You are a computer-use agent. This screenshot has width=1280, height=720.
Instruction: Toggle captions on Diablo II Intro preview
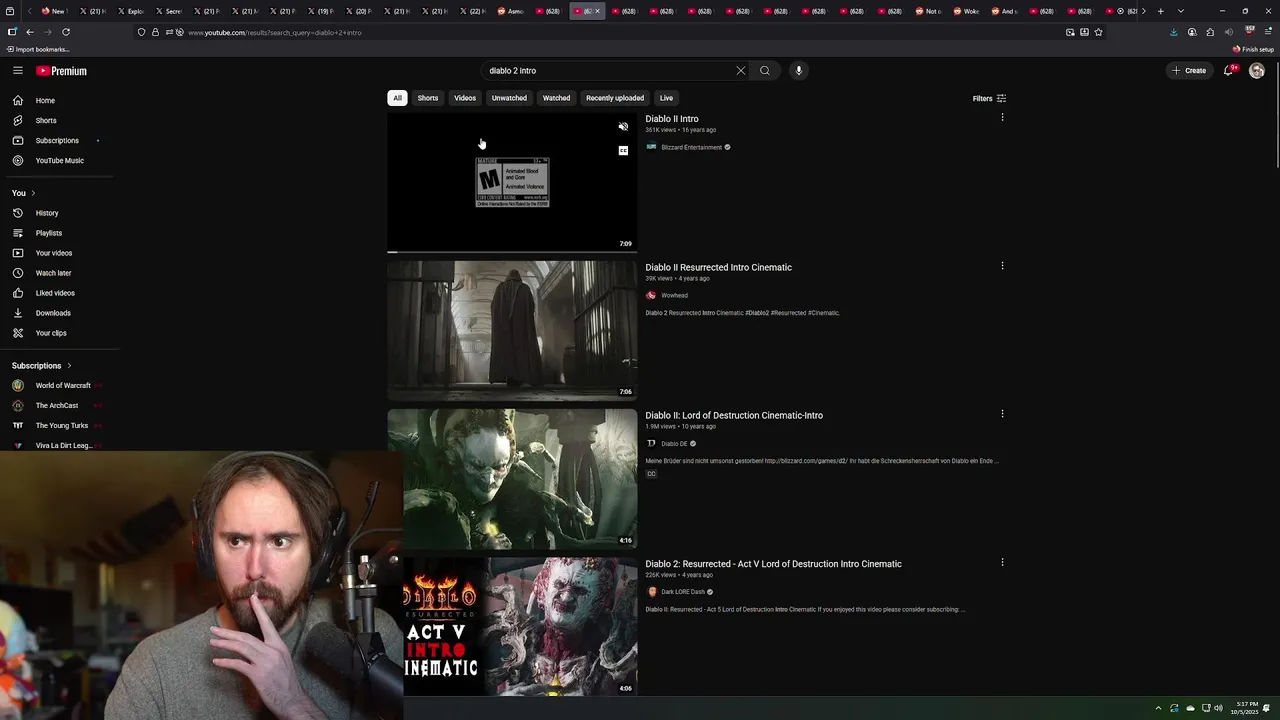tap(623, 151)
